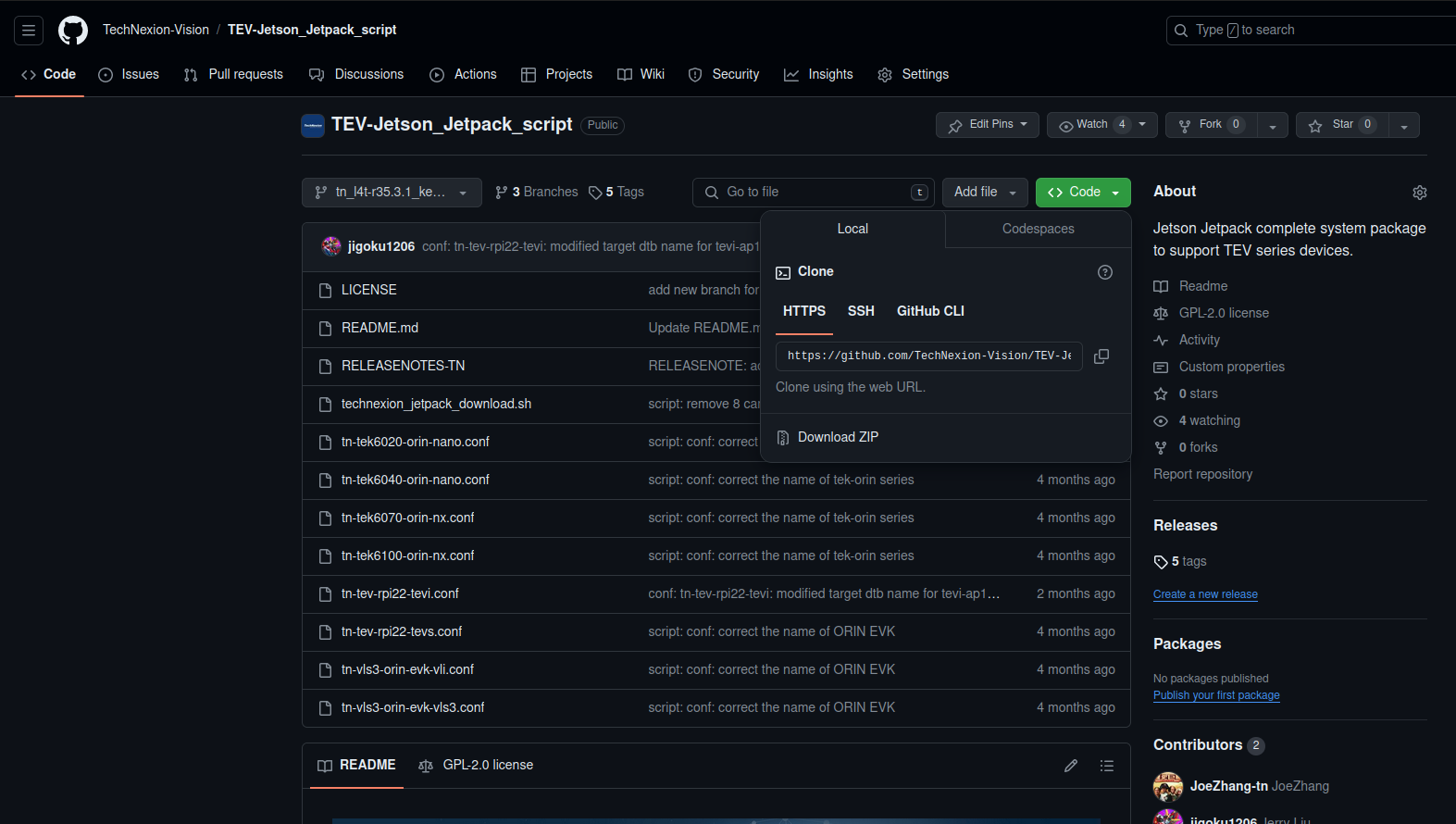This screenshot has width=1456, height=824.
Task: Focus the top search bar
Action: tap(1311, 31)
